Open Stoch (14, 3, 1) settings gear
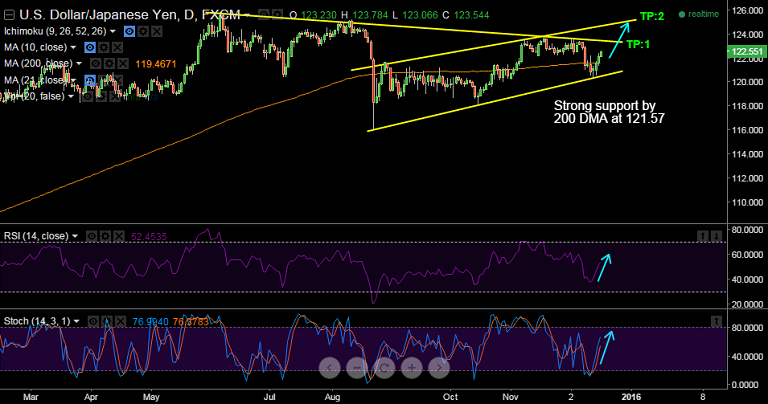The width and height of the screenshot is (768, 404). click(x=107, y=322)
